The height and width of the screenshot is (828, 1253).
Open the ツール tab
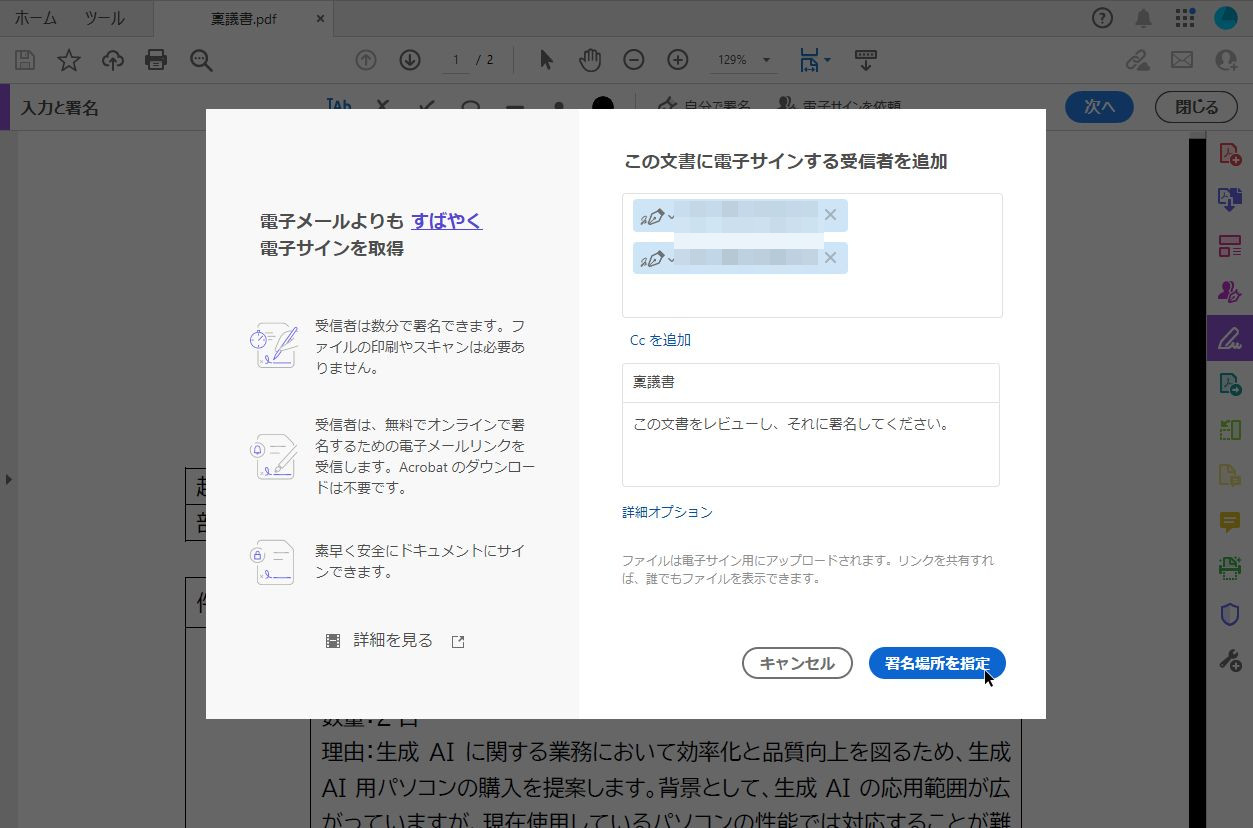[x=104, y=17]
